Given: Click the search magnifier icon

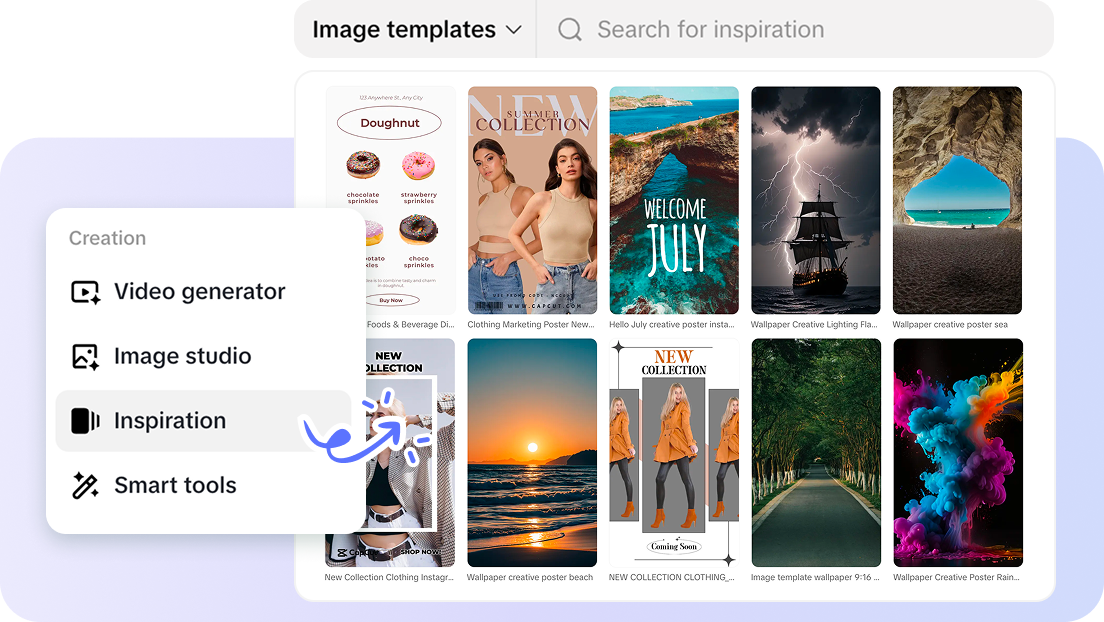Looking at the screenshot, I should [569, 29].
